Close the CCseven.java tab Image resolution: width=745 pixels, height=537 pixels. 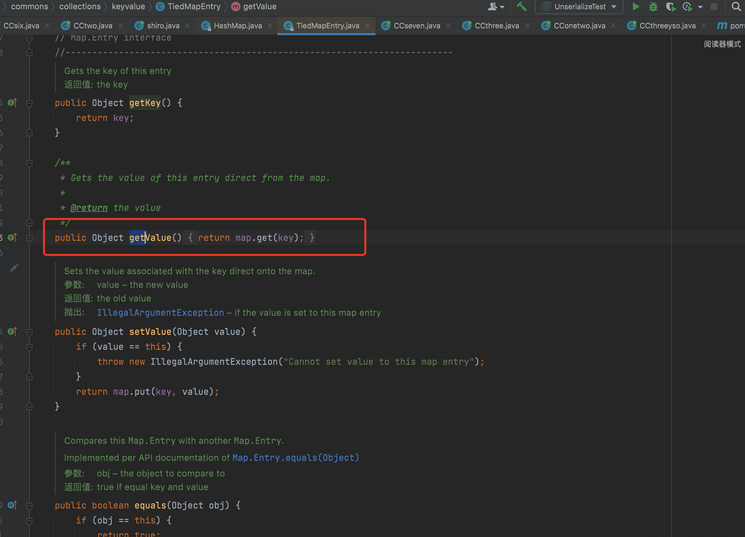448,26
